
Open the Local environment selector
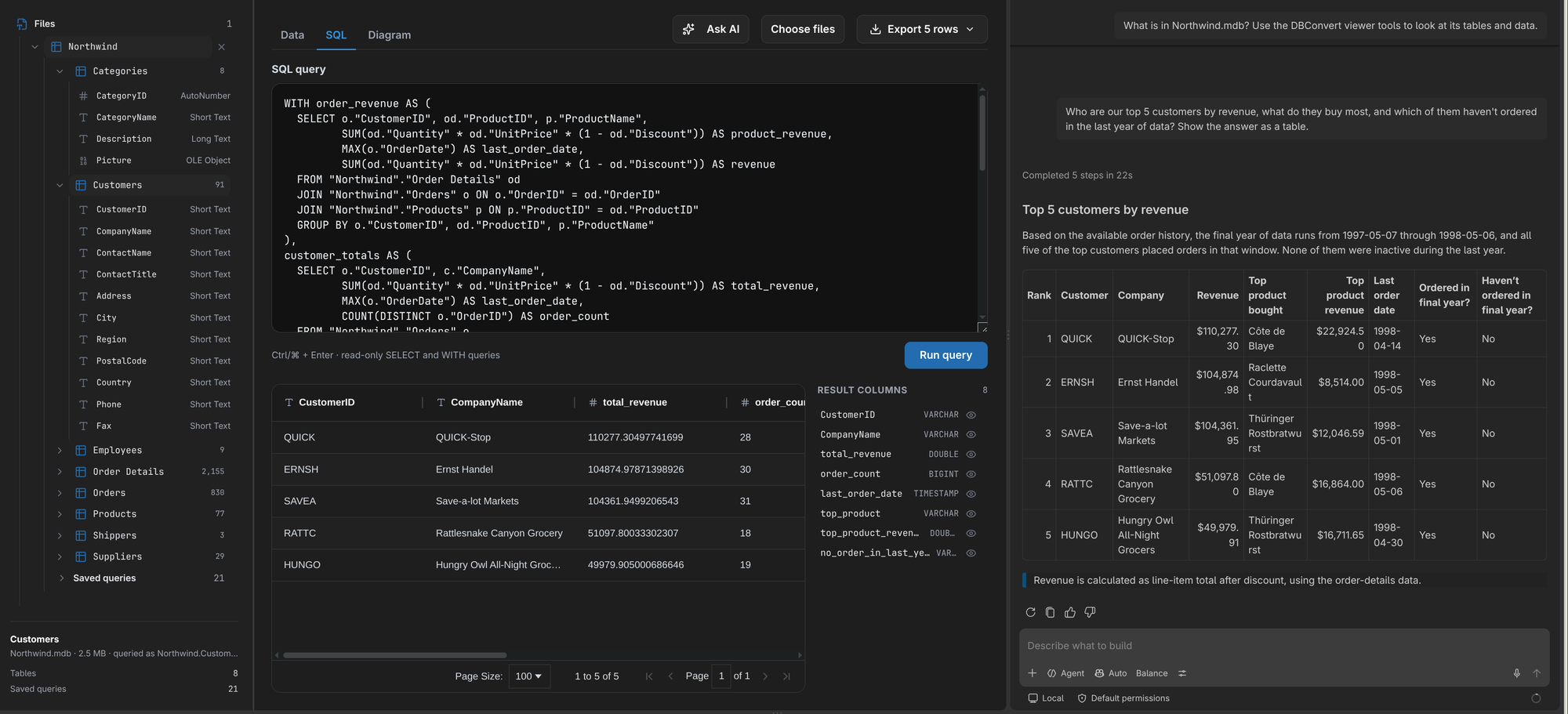click(x=1046, y=698)
